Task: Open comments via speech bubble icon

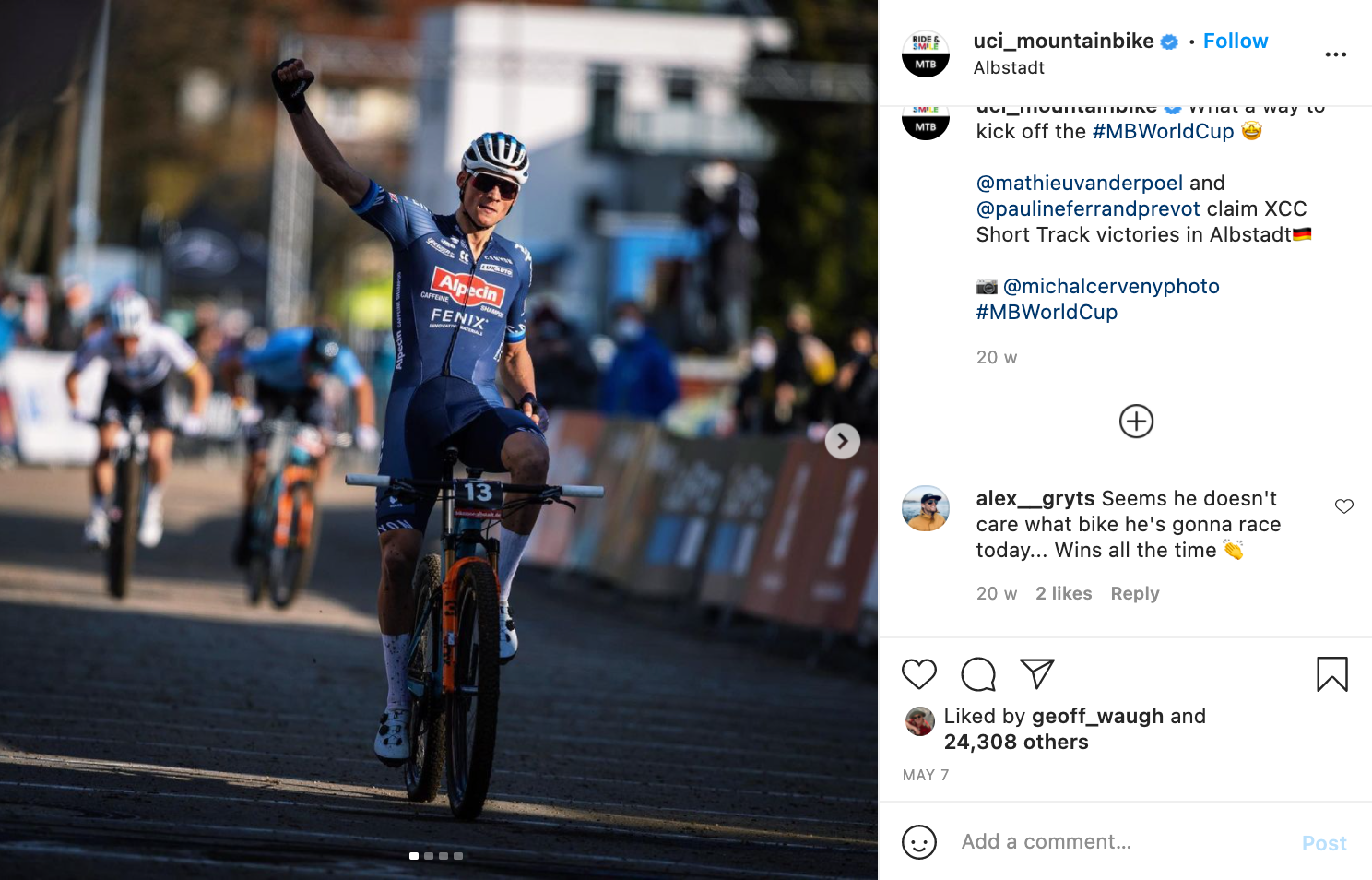Action: pos(978,674)
